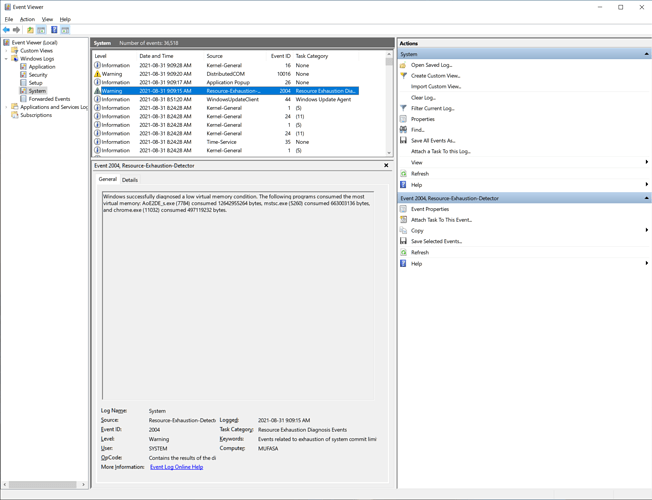Click the Help icon under Event 2004 actions
Image resolution: width=652 pixels, height=500 pixels.
(403, 263)
